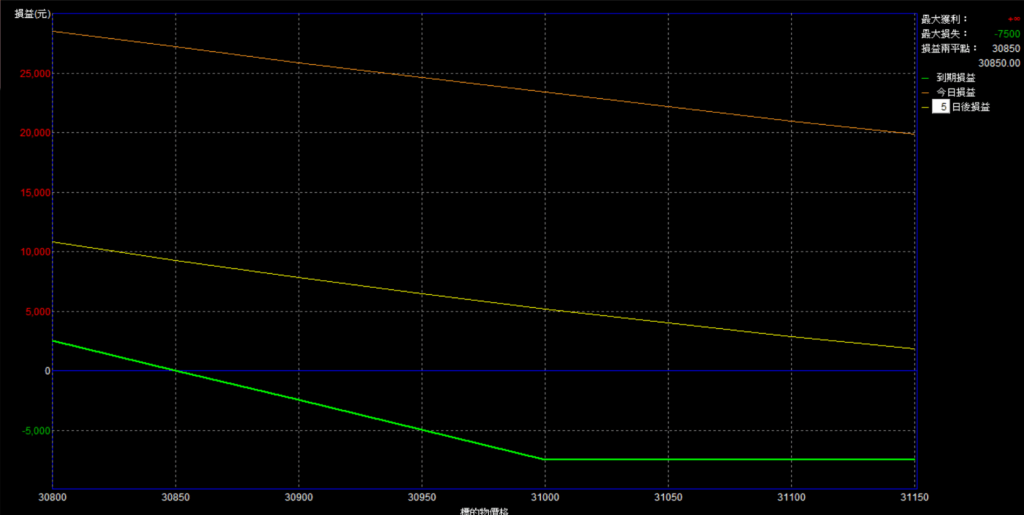Click the 31000 tick on the price axis
This screenshot has height=515, width=1024.
coord(544,496)
